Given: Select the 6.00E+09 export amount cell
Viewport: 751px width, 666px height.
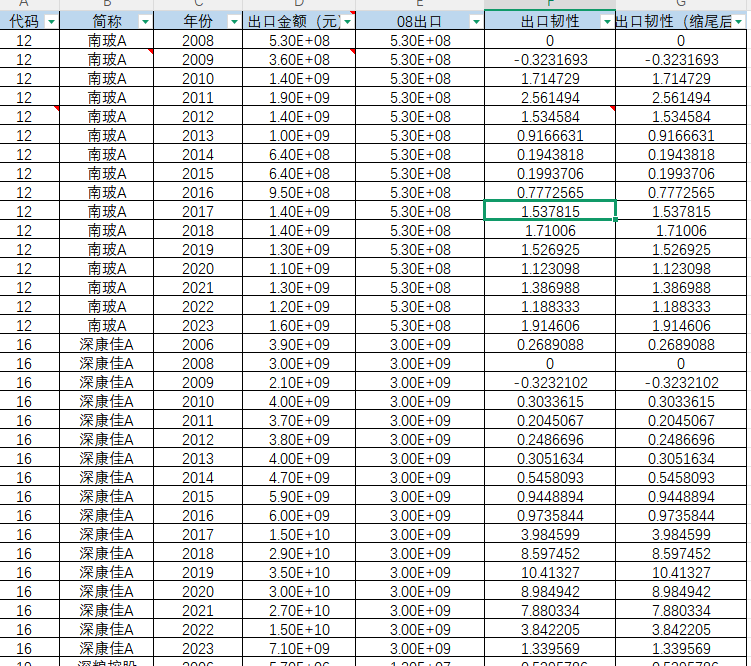Looking at the screenshot, I should [299, 515].
